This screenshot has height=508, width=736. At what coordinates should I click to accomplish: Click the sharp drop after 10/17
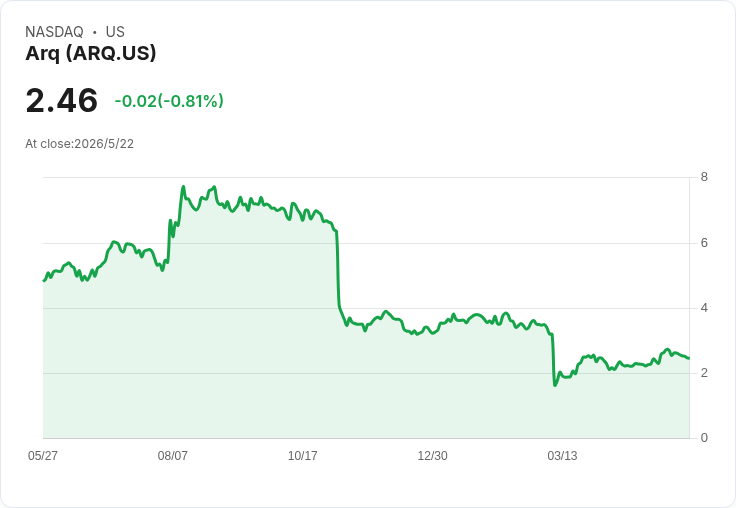point(337,268)
